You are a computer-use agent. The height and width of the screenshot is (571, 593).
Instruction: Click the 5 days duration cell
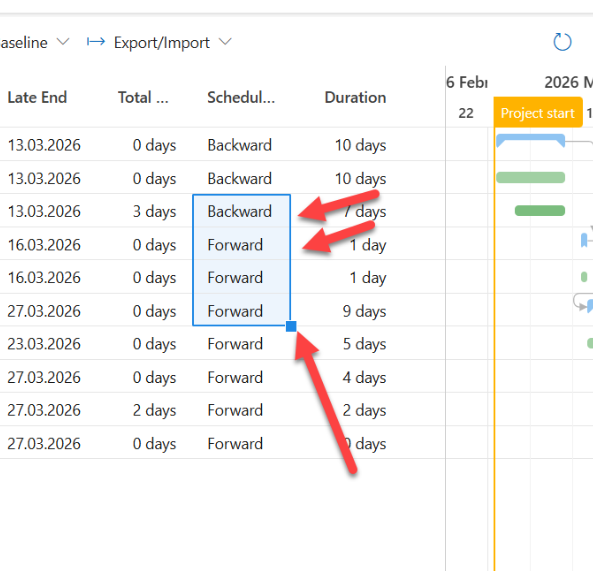(364, 344)
